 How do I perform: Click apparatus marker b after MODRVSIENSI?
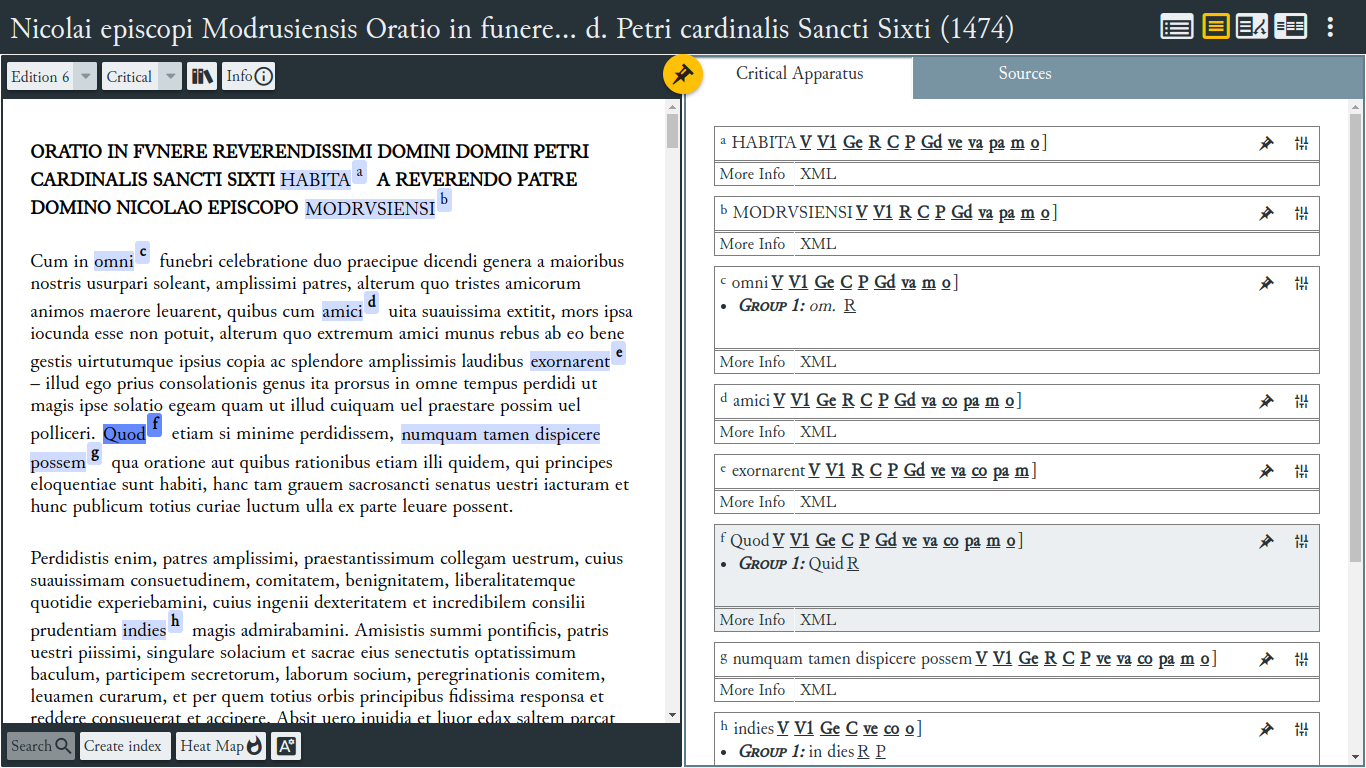pyautogui.click(x=444, y=200)
